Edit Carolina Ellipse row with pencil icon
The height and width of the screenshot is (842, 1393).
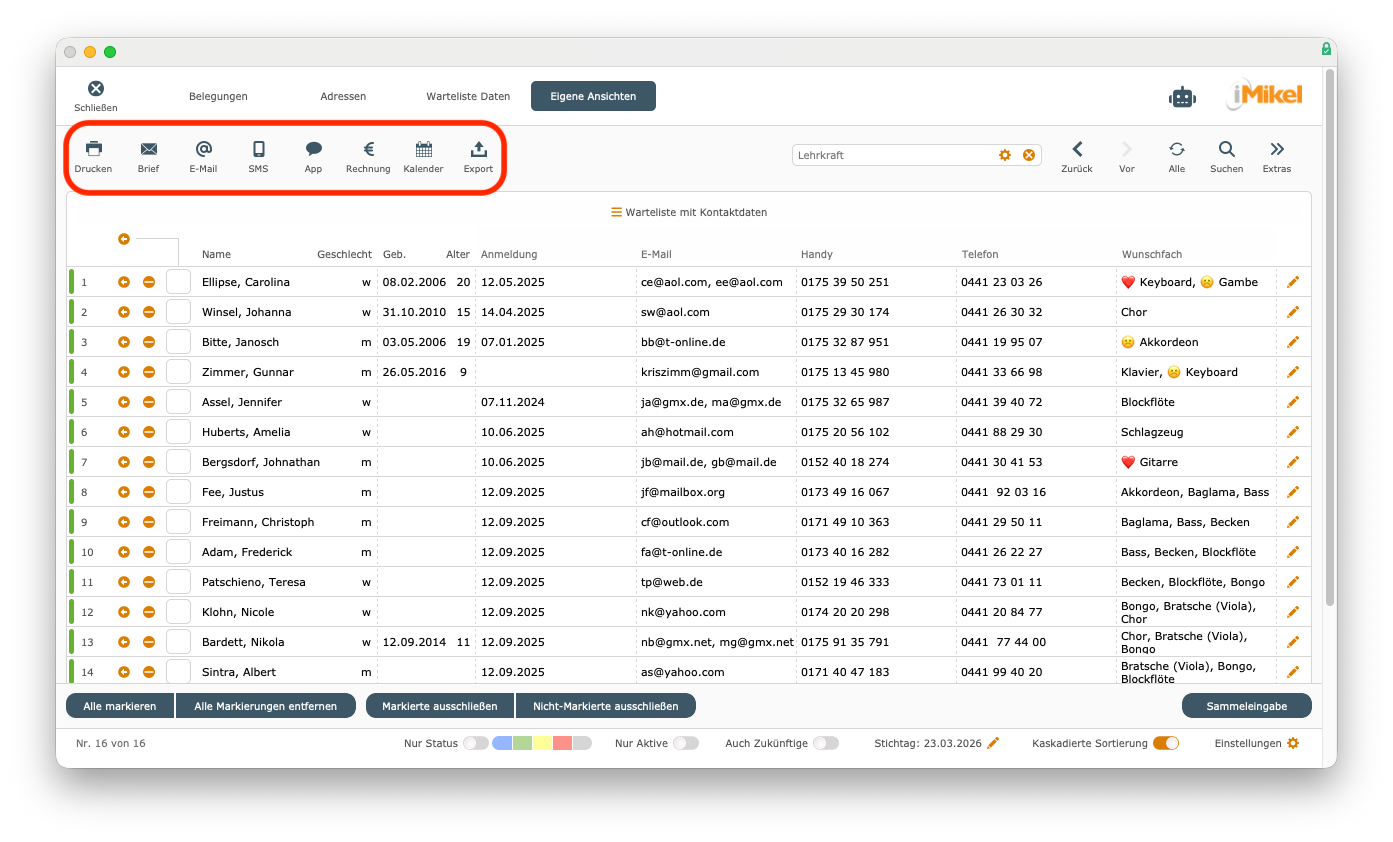coord(1293,282)
